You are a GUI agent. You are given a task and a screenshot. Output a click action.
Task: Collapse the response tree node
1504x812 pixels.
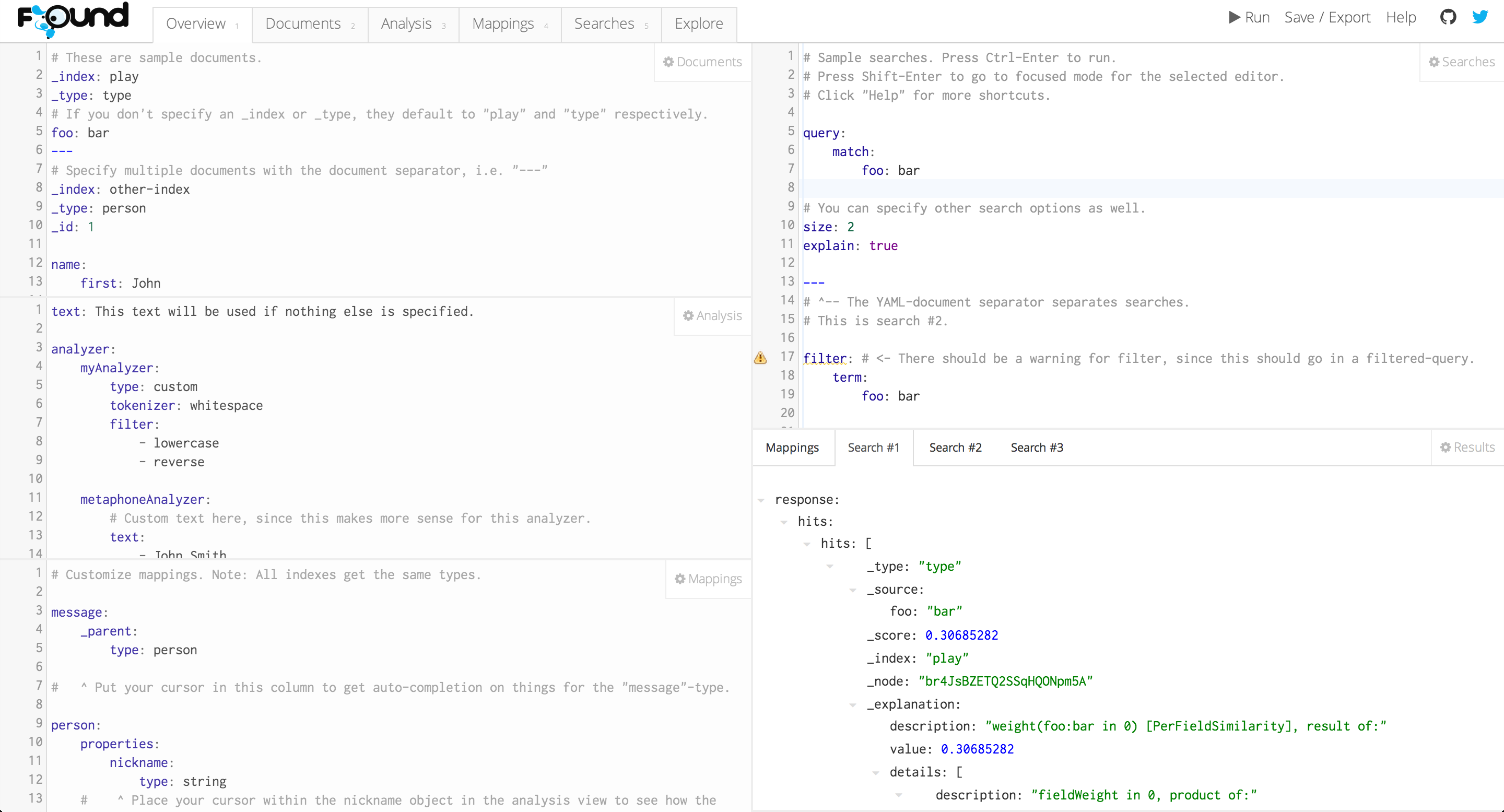761,500
